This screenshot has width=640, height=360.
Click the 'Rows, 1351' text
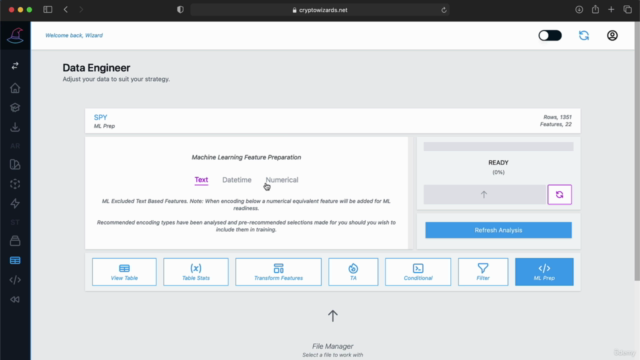[557, 117]
